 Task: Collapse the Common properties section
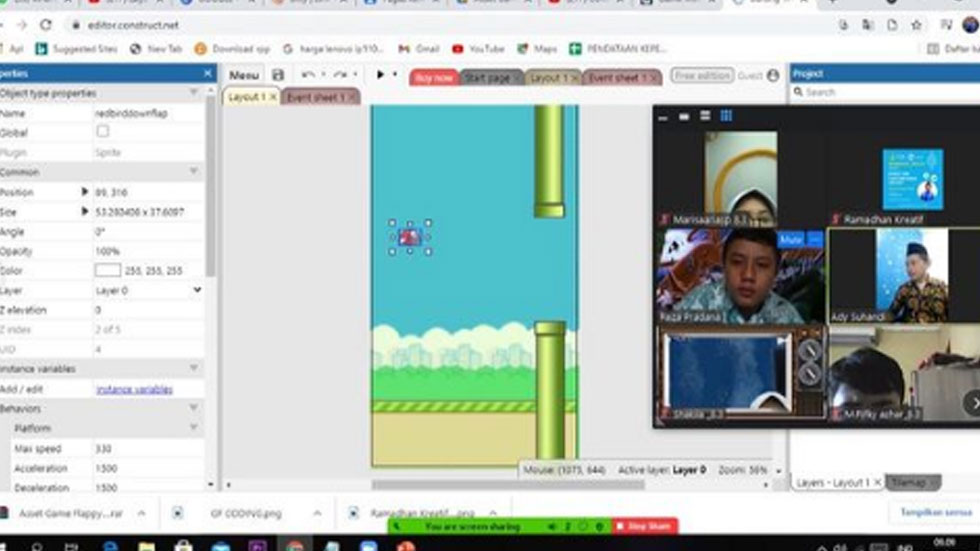click(194, 171)
